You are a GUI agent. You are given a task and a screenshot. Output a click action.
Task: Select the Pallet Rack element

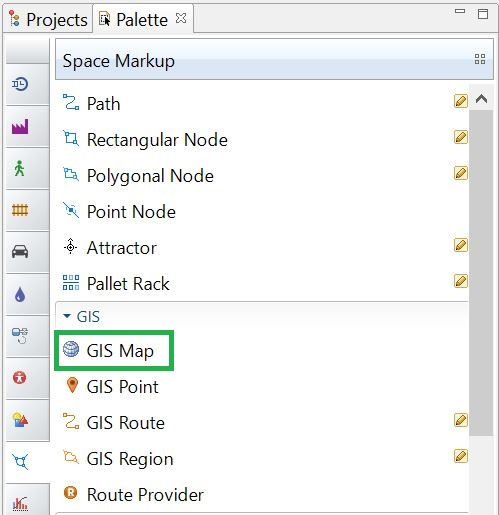click(x=116, y=284)
